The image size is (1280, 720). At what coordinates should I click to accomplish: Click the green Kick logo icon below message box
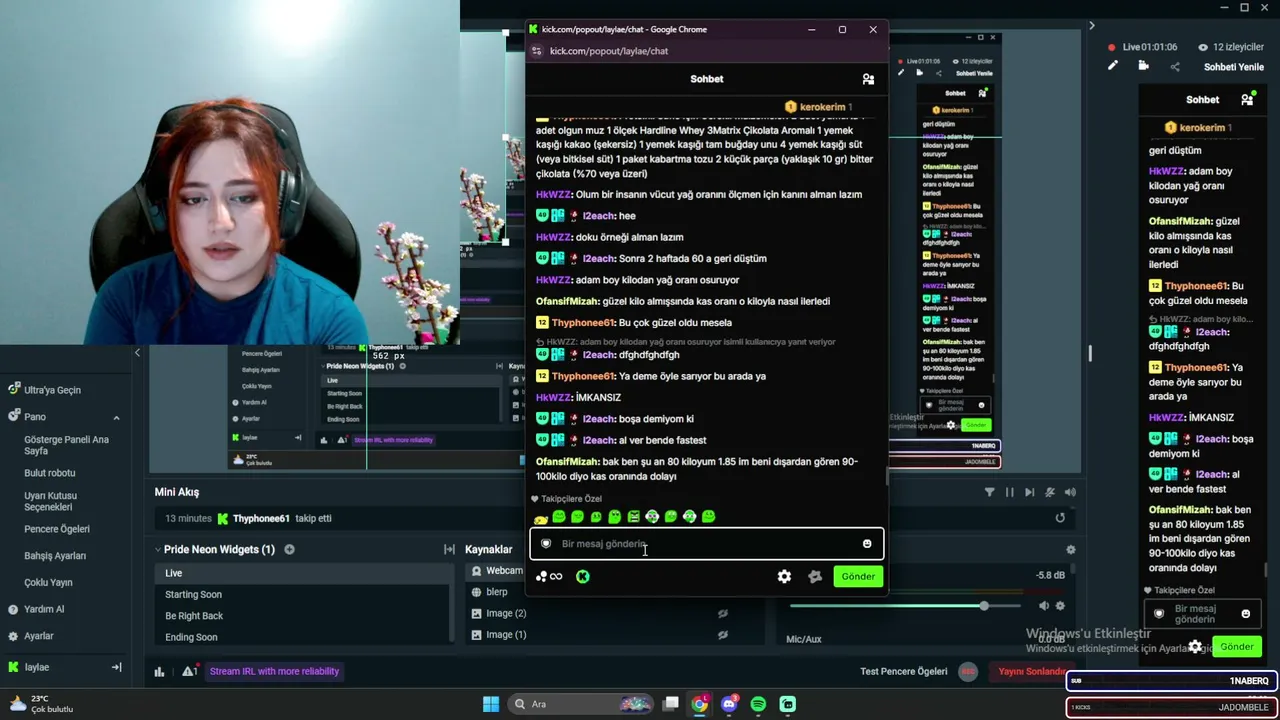583,576
